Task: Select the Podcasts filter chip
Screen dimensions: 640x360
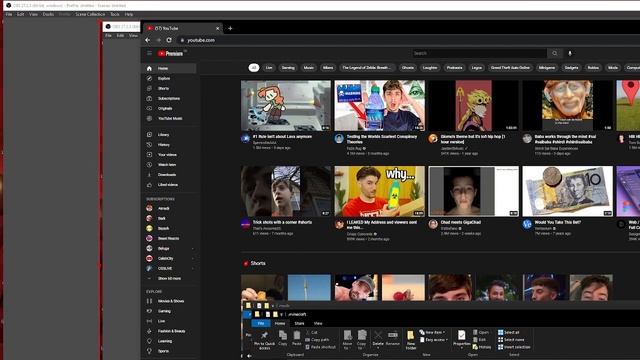Action: (x=454, y=68)
